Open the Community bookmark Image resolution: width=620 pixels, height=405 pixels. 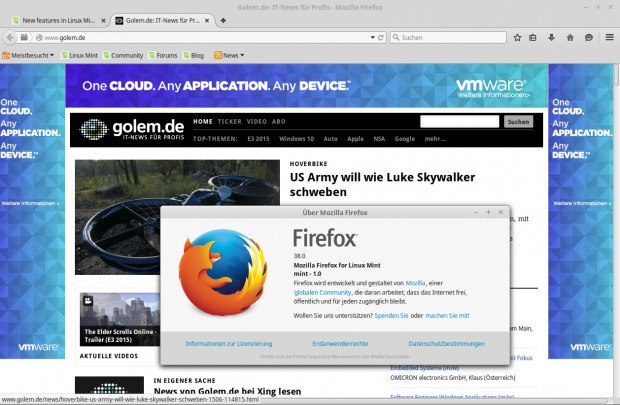click(x=123, y=55)
